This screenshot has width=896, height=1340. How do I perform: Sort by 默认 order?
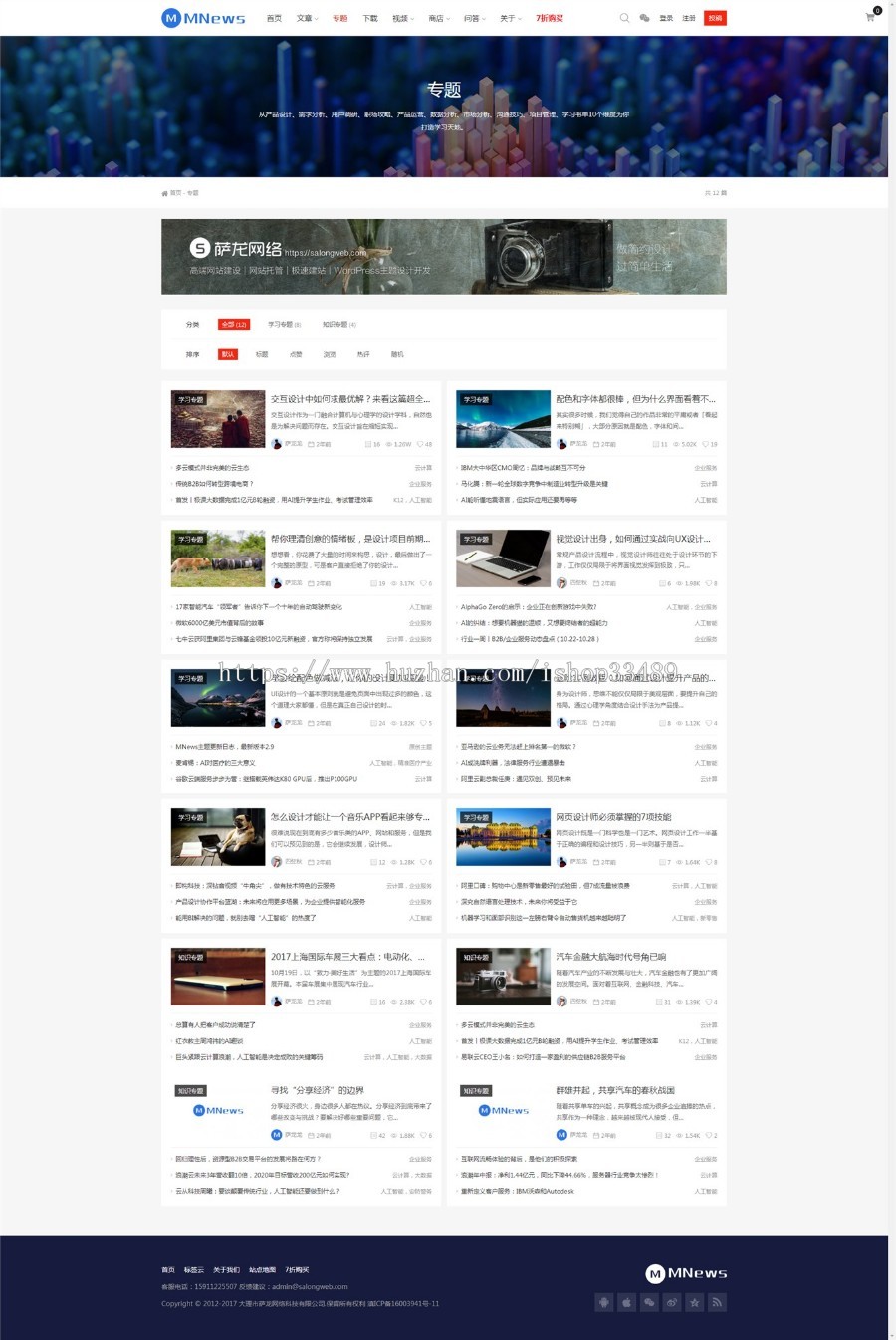coord(228,354)
